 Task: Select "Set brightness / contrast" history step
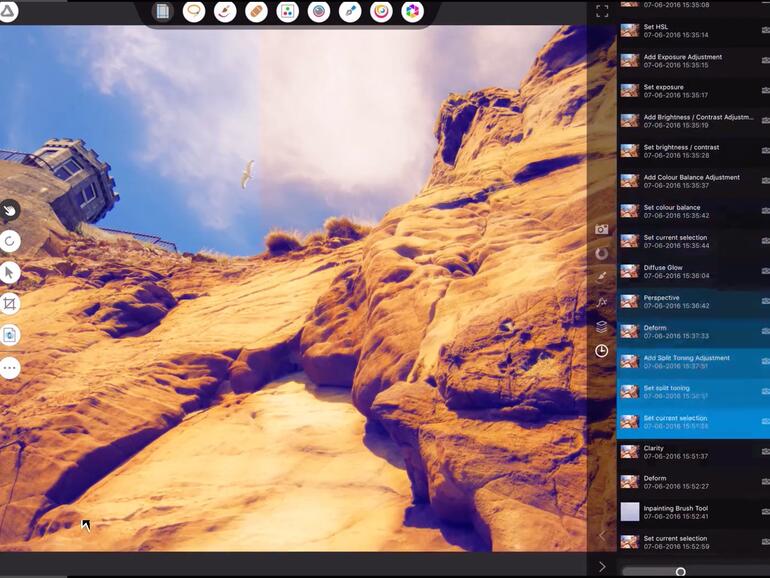click(x=693, y=151)
